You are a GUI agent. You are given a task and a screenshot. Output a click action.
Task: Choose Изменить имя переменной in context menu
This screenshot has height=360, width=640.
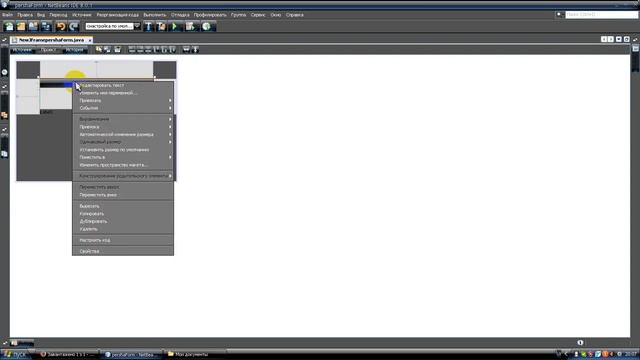click(123, 93)
